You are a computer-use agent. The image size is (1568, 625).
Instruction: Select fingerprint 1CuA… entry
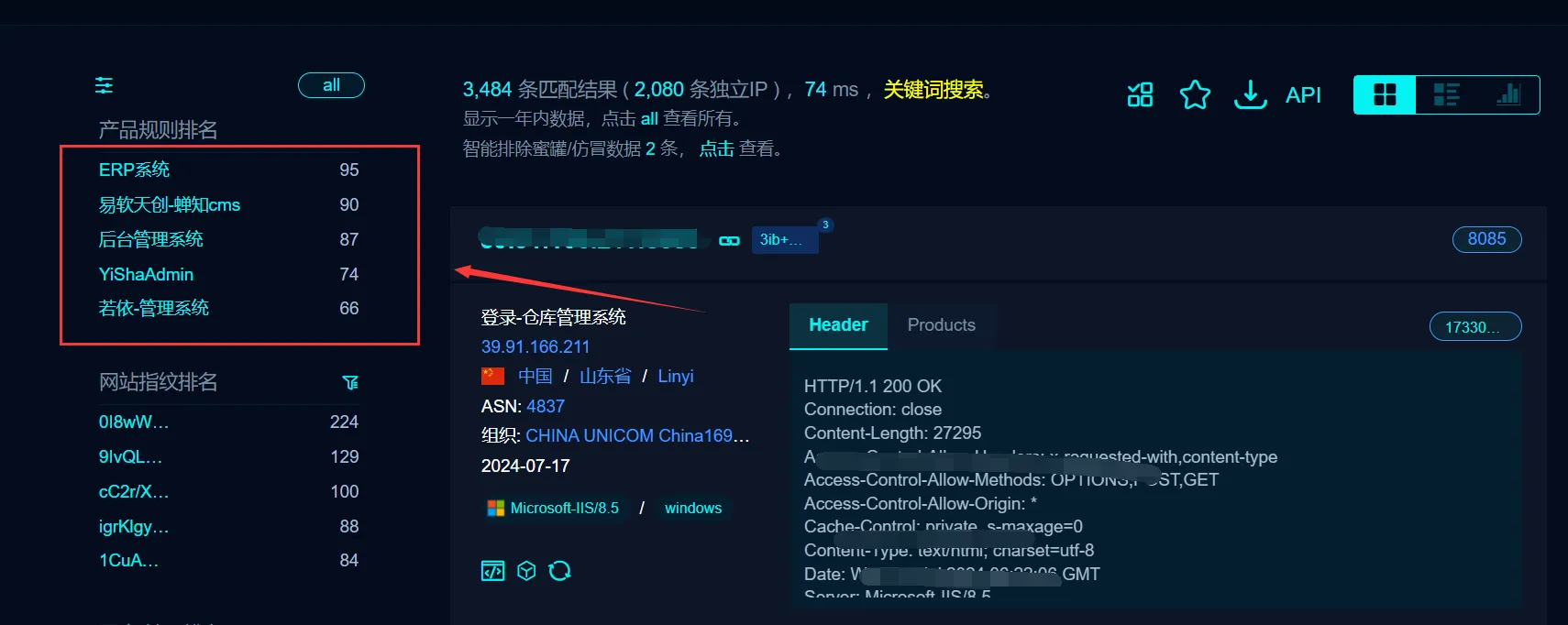[128, 560]
